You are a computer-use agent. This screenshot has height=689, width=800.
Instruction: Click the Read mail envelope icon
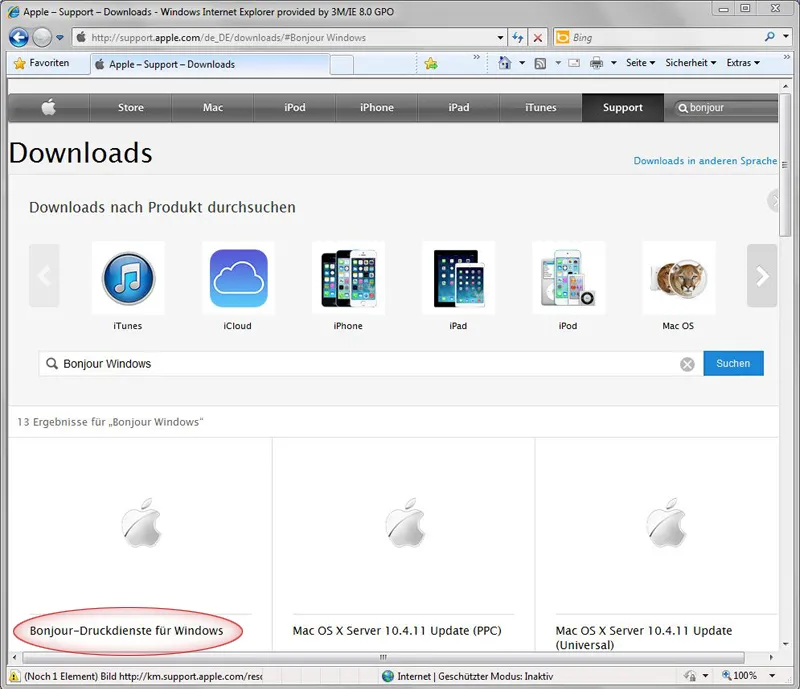pyautogui.click(x=574, y=63)
